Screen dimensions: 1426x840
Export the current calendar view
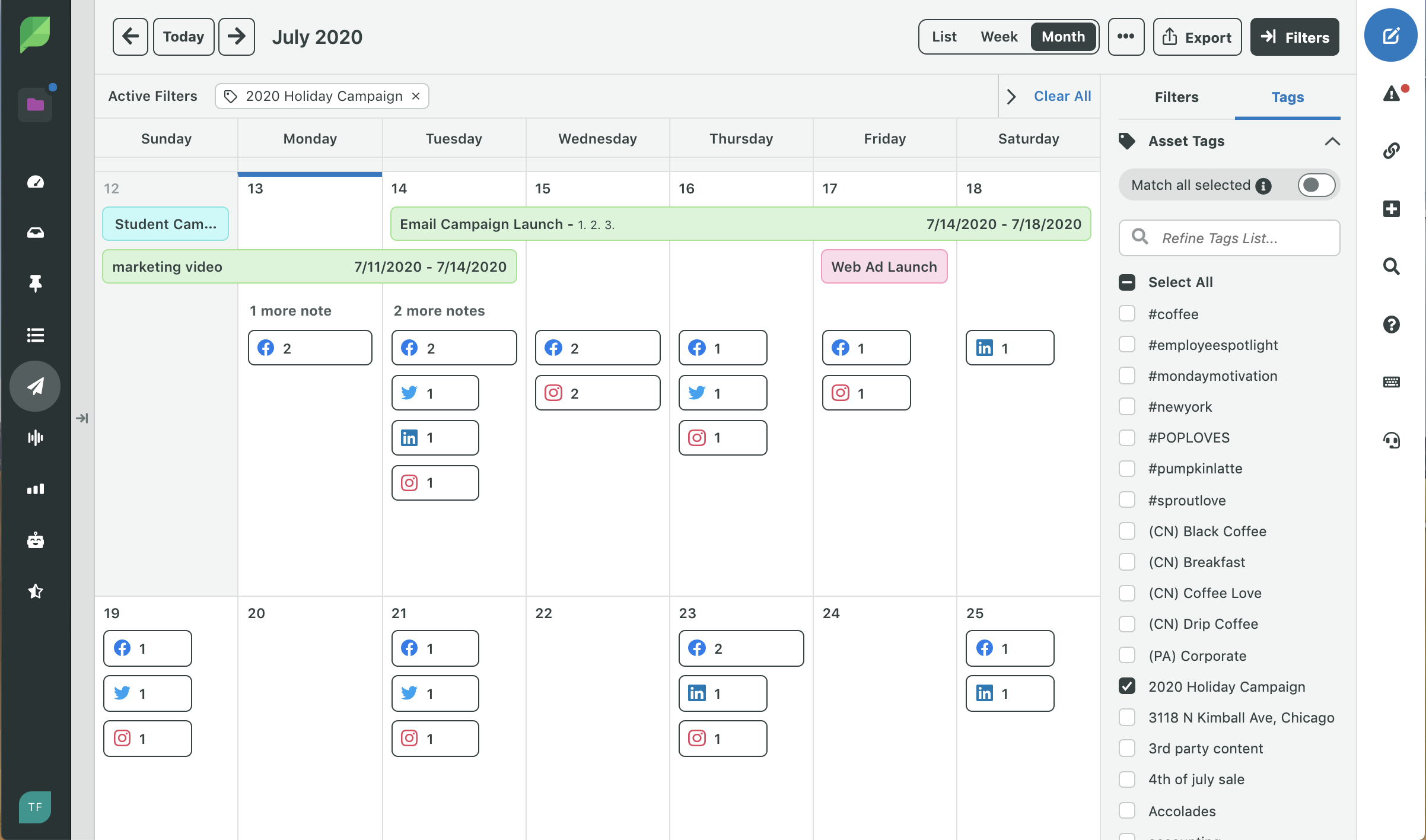pos(1196,37)
